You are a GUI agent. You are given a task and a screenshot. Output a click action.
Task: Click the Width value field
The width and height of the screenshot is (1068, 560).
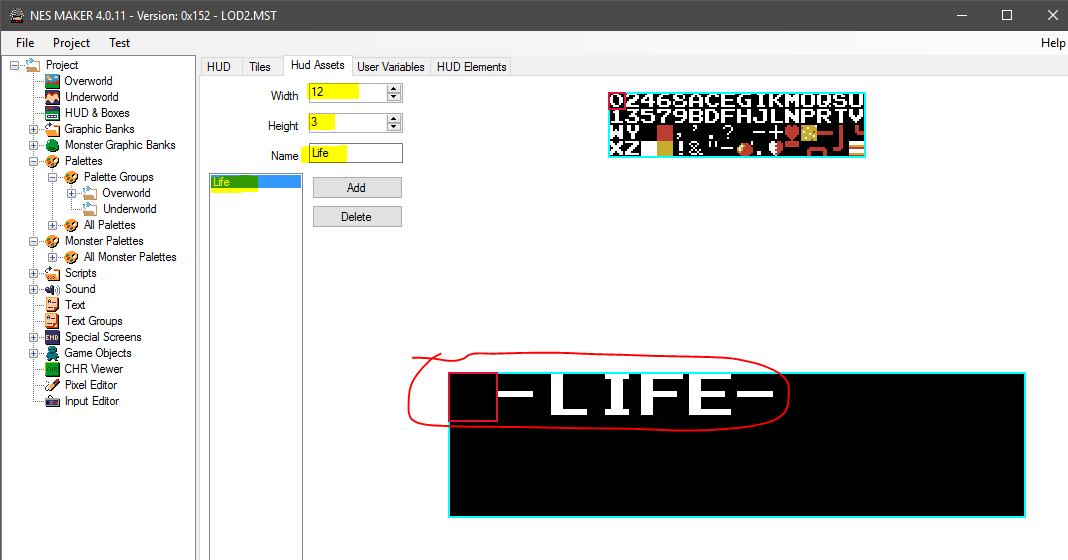(x=348, y=92)
